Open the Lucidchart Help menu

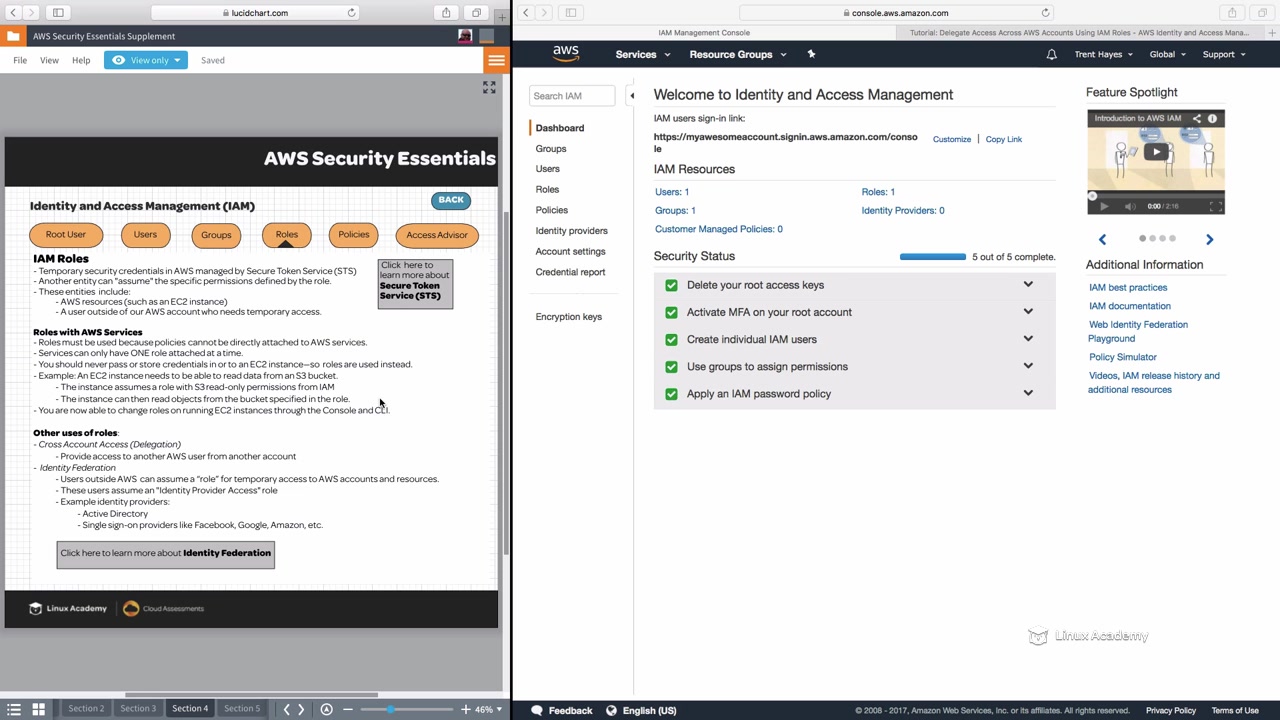pos(81,60)
